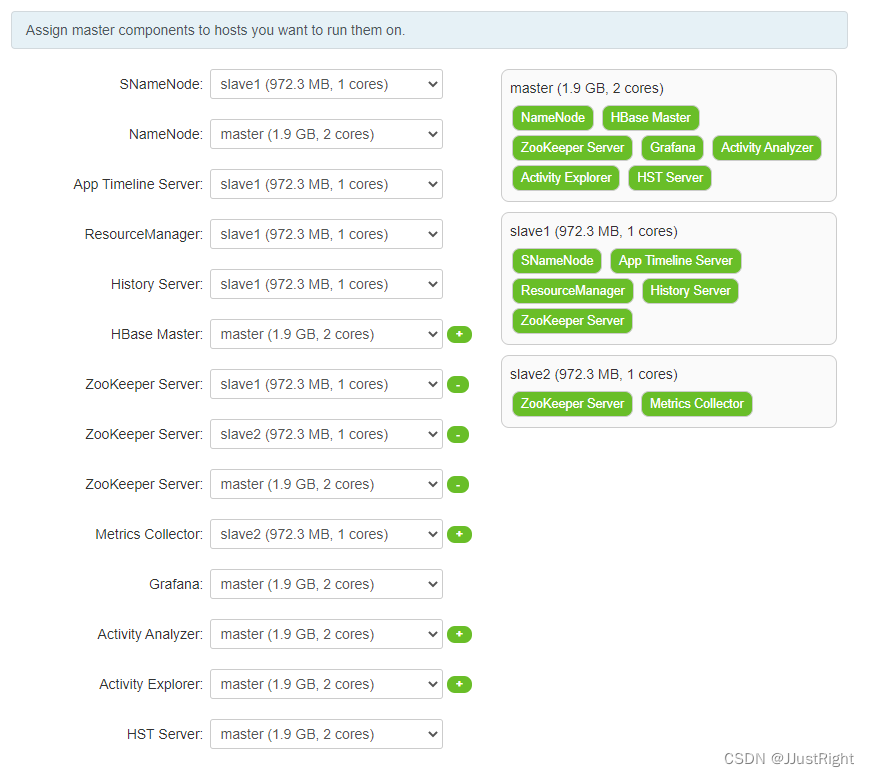Remove ZooKeeper Server assigned to slave2

tap(458, 434)
